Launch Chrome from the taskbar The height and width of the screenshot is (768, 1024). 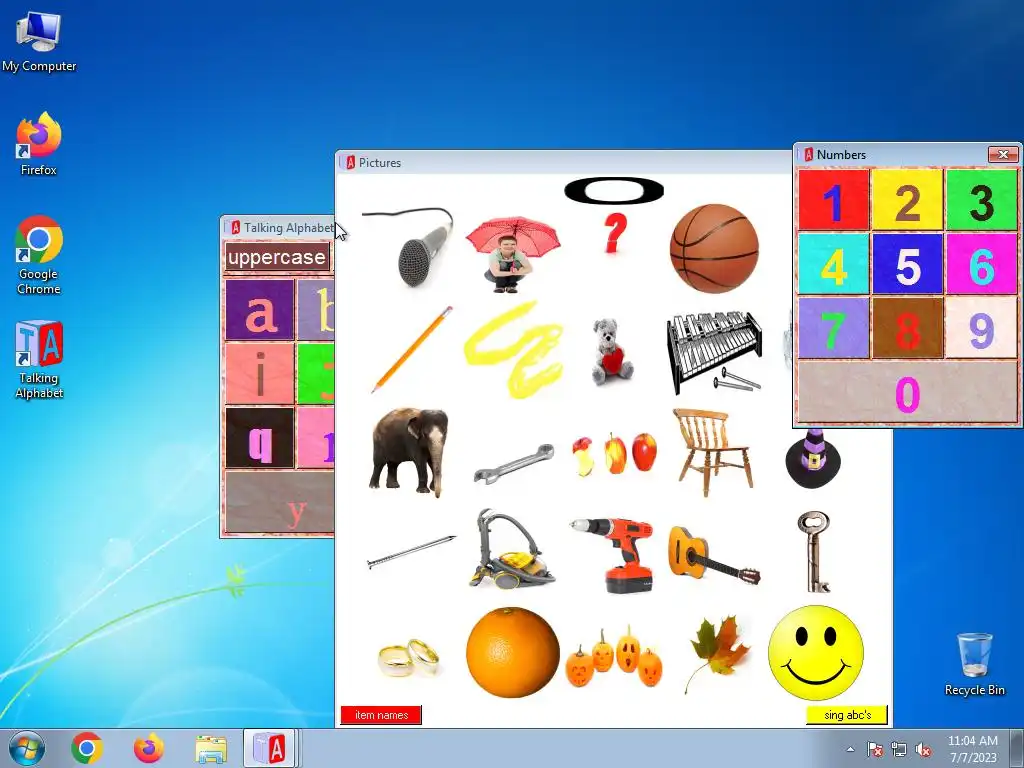[x=87, y=748]
